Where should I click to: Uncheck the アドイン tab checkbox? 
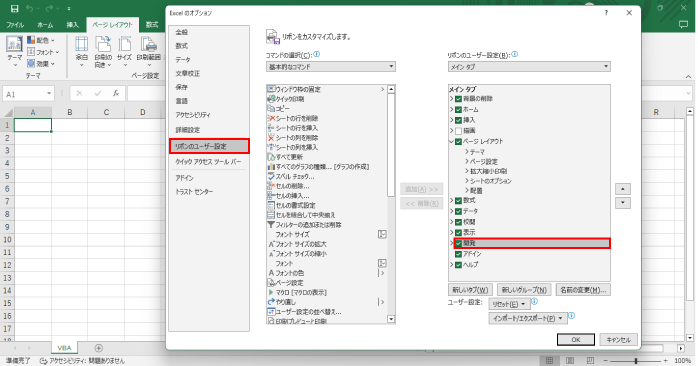click(x=459, y=254)
